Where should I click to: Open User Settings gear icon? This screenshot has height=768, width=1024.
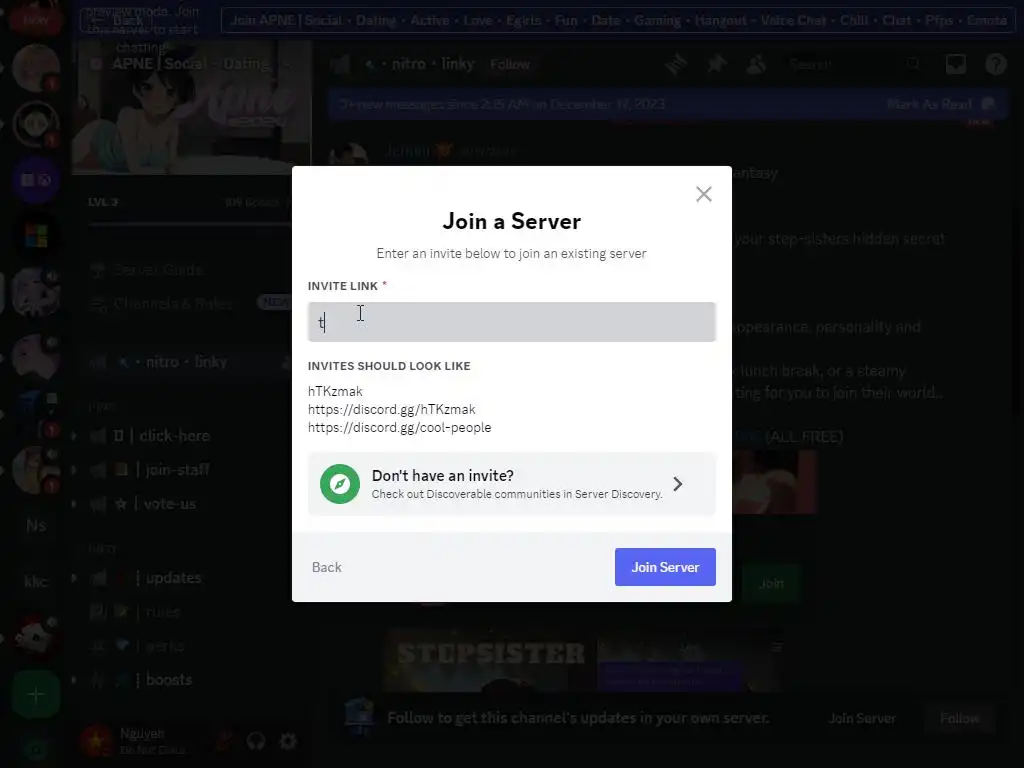point(288,741)
